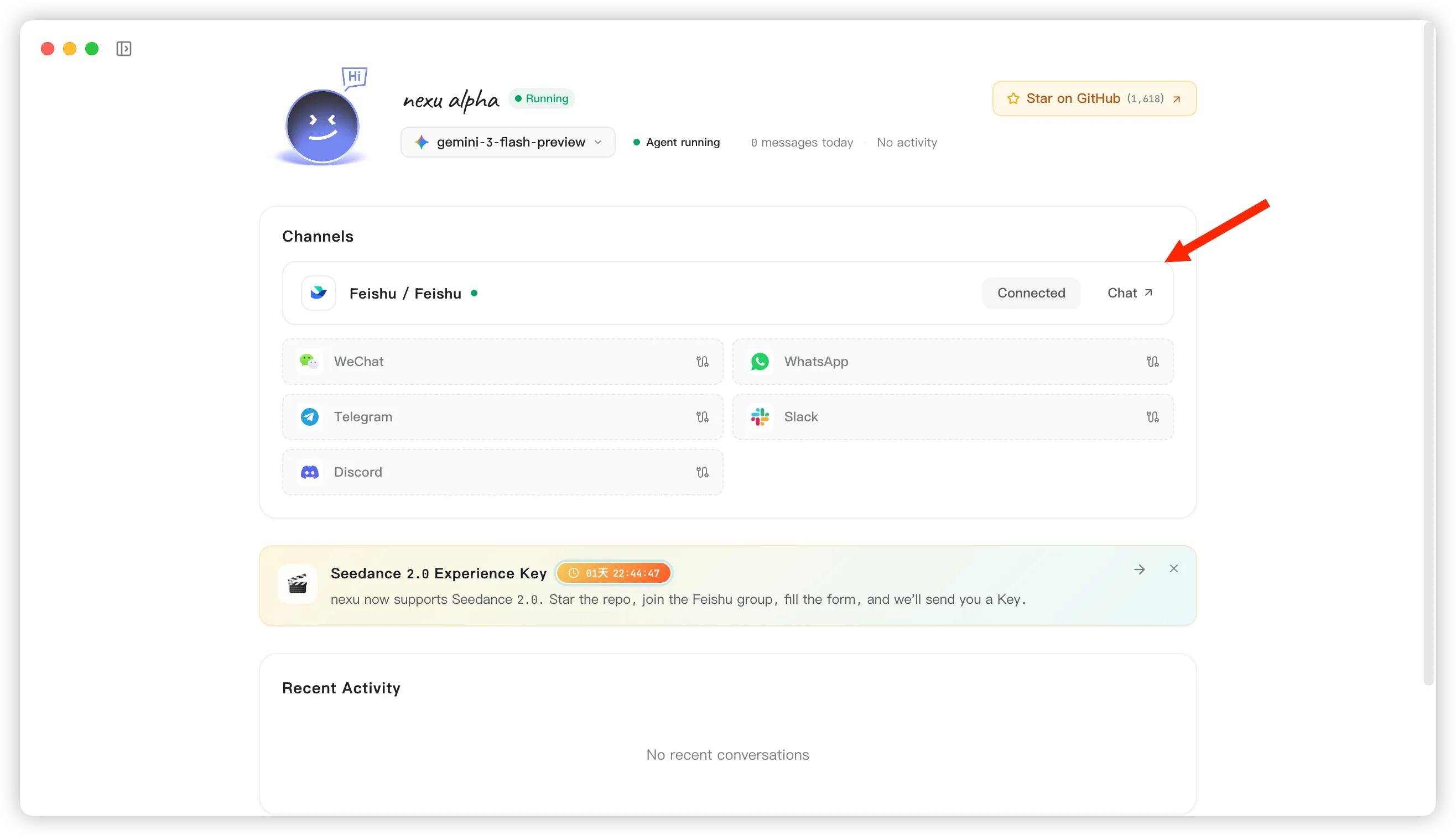Click the Slack channel icon

point(761,417)
